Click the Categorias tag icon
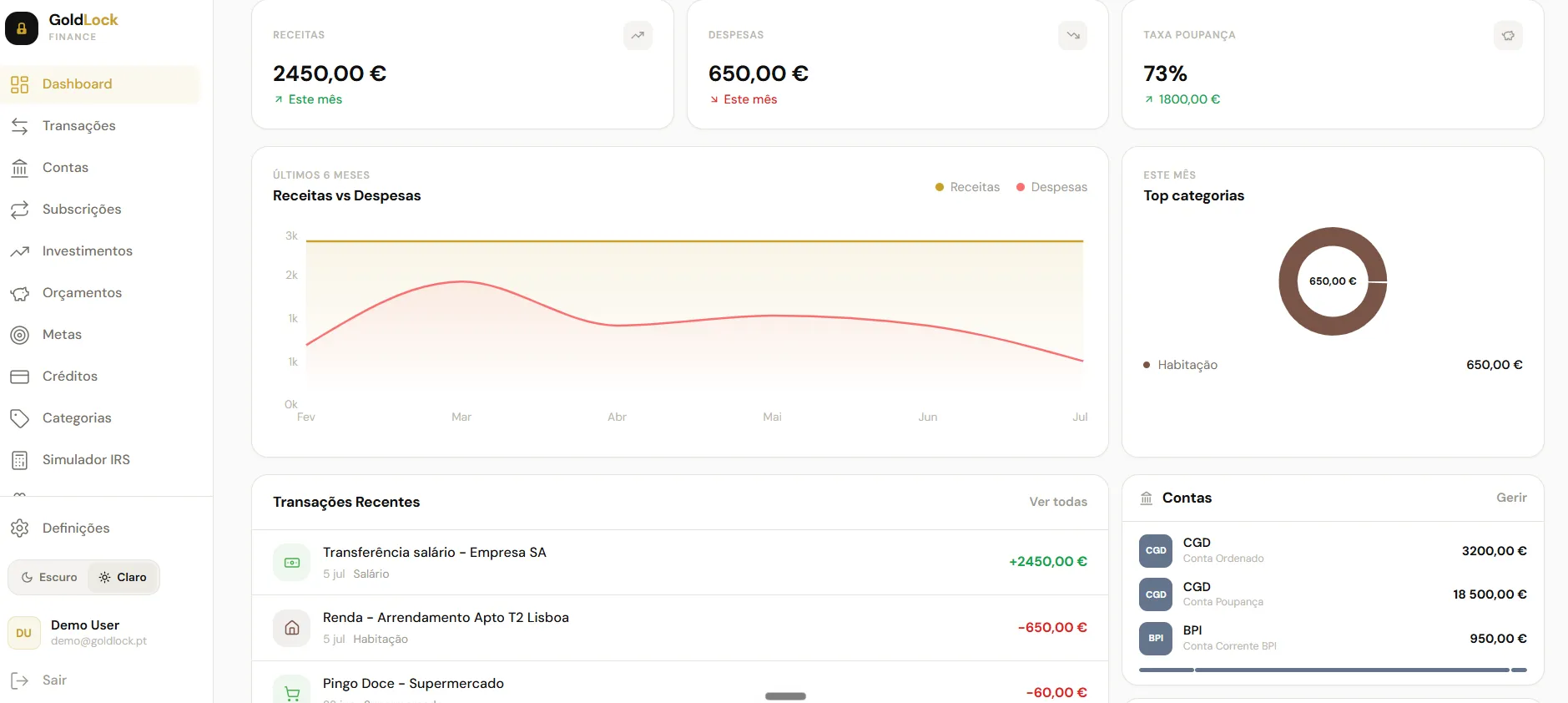The width and height of the screenshot is (1568, 703). point(20,418)
